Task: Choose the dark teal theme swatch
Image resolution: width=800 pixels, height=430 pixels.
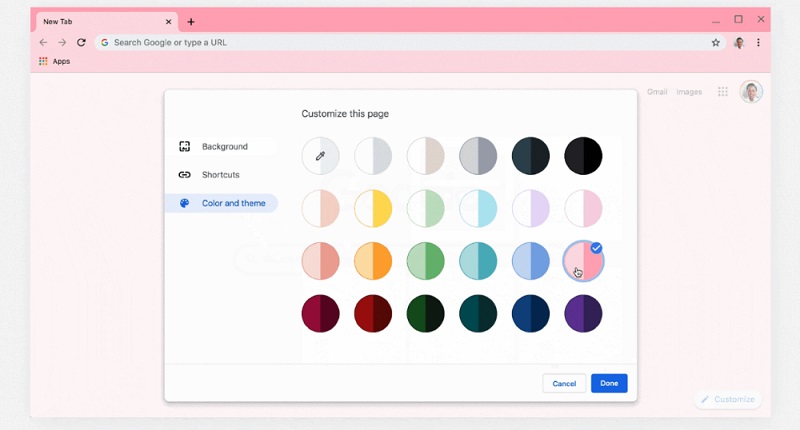Action: pos(478,314)
